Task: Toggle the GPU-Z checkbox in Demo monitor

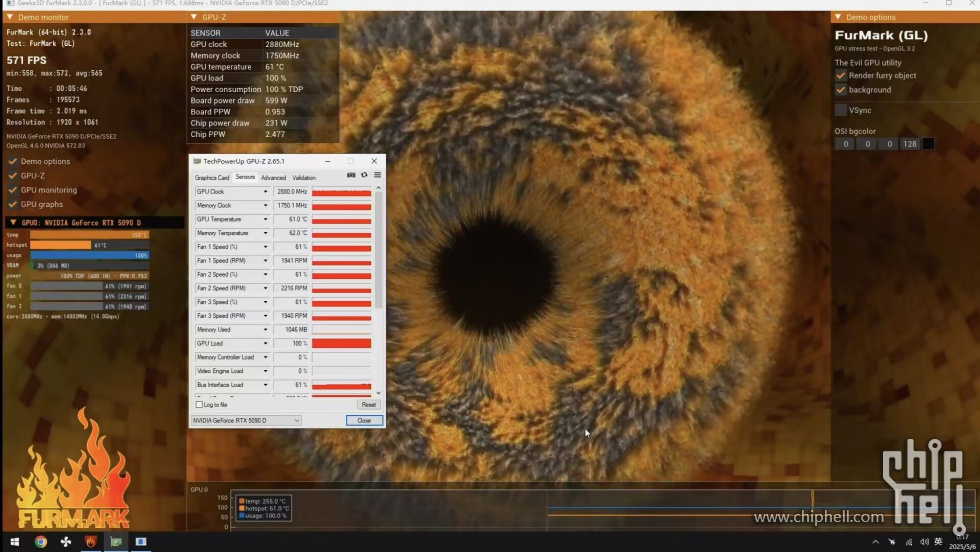Action: (x=12, y=176)
